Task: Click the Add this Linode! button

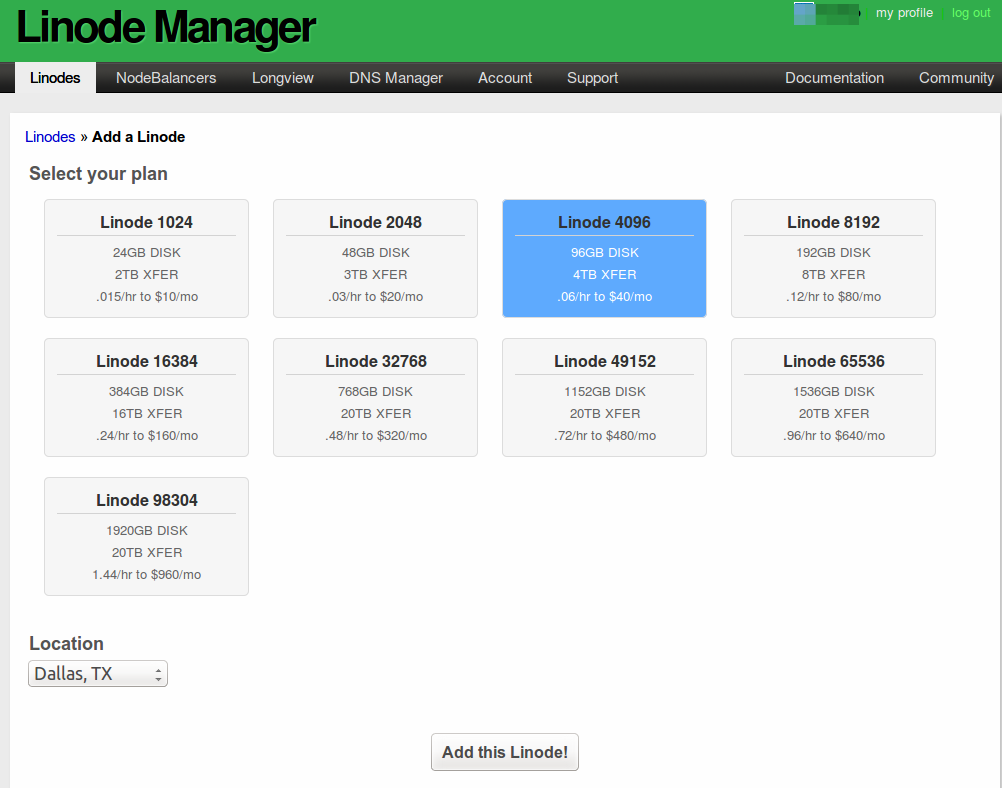Action: (x=505, y=752)
